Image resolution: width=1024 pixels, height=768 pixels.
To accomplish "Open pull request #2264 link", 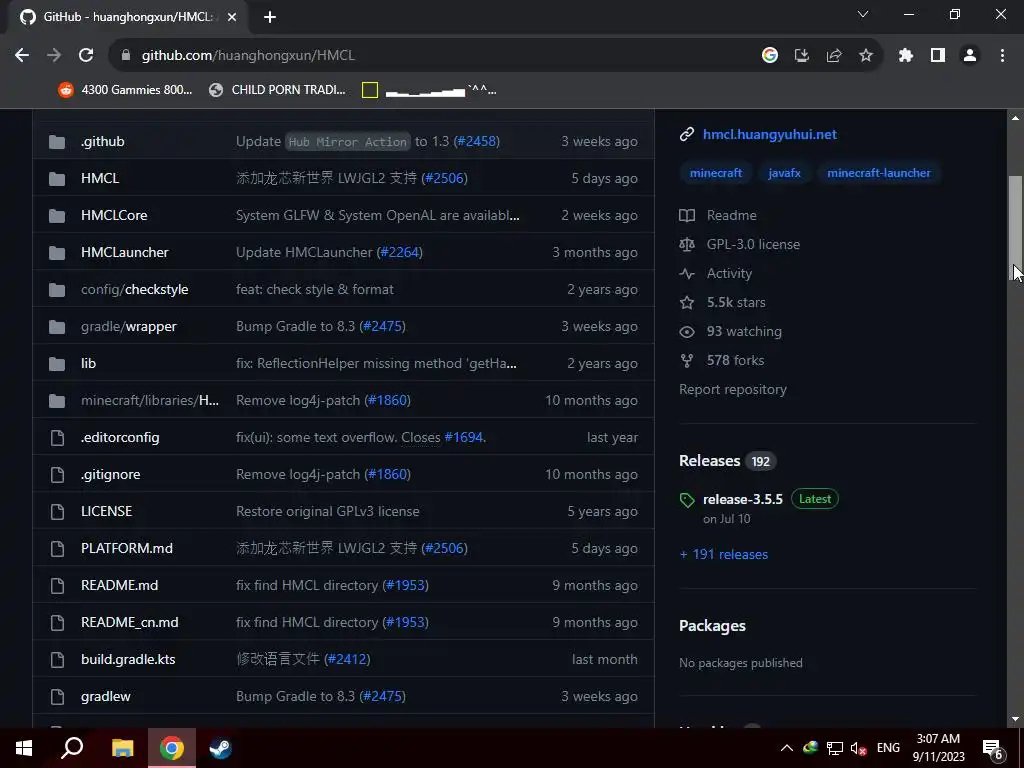I will [x=400, y=253].
